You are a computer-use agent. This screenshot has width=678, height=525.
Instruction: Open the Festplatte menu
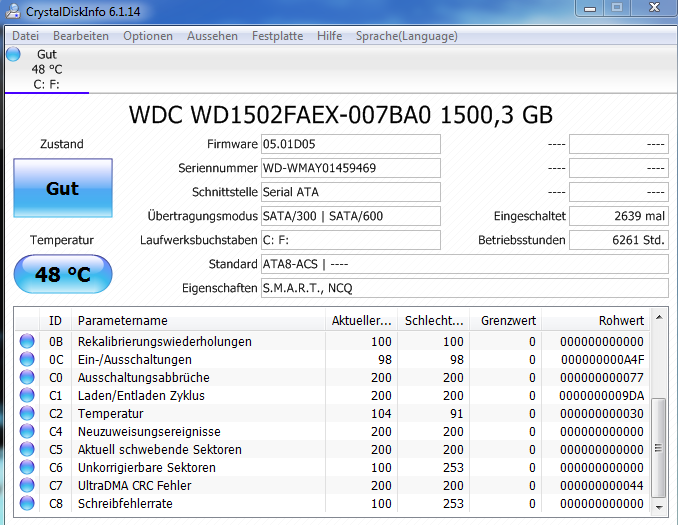(x=278, y=36)
